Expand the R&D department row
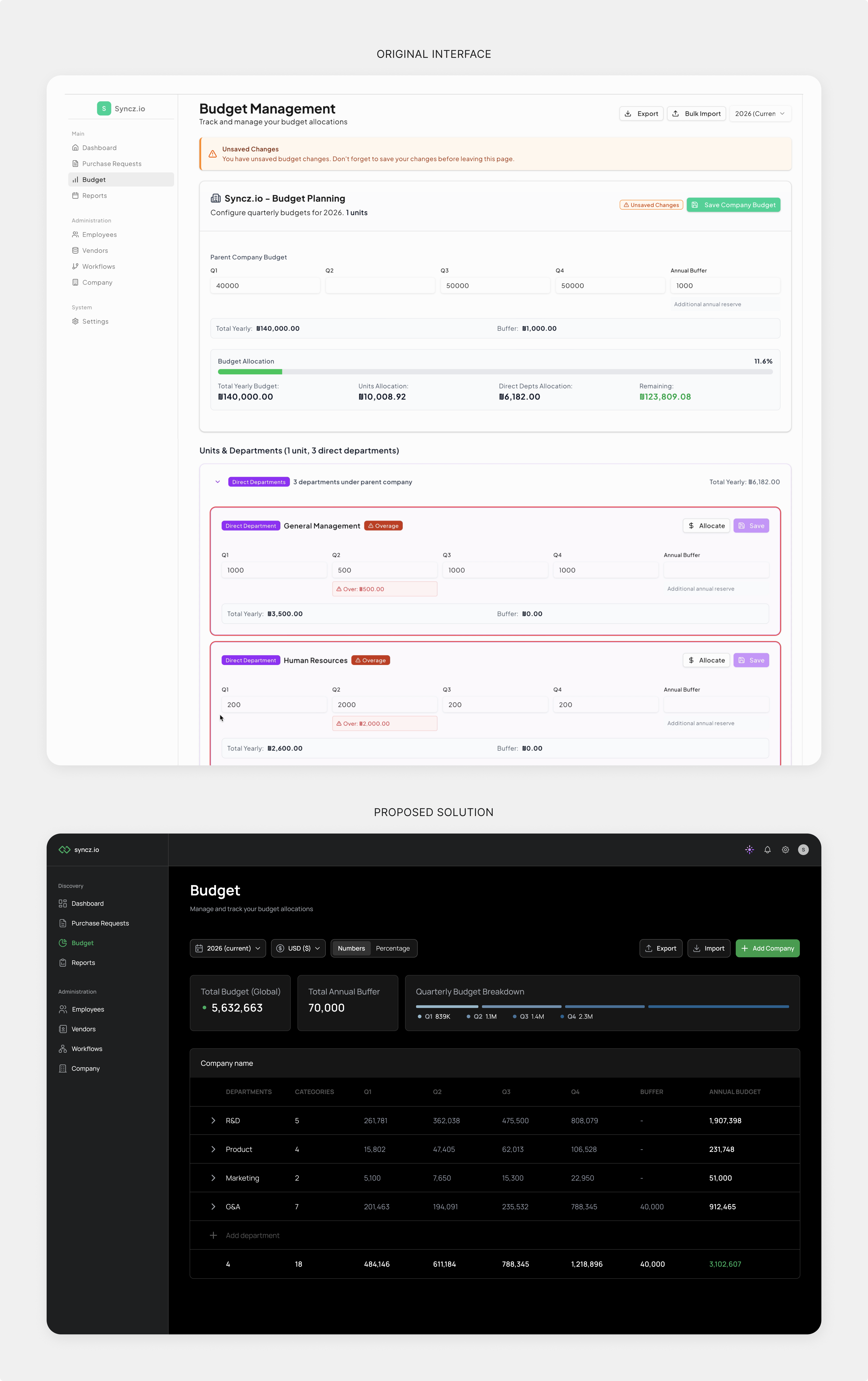The height and width of the screenshot is (1381, 868). (213, 1121)
